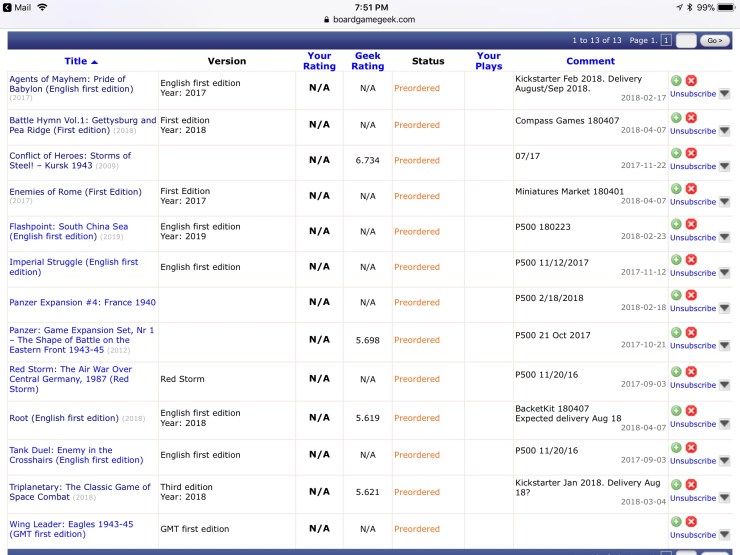Open dropdown arrow in Imperial Struggle row
Viewport: 740px width, 555px height.
(x=725, y=273)
